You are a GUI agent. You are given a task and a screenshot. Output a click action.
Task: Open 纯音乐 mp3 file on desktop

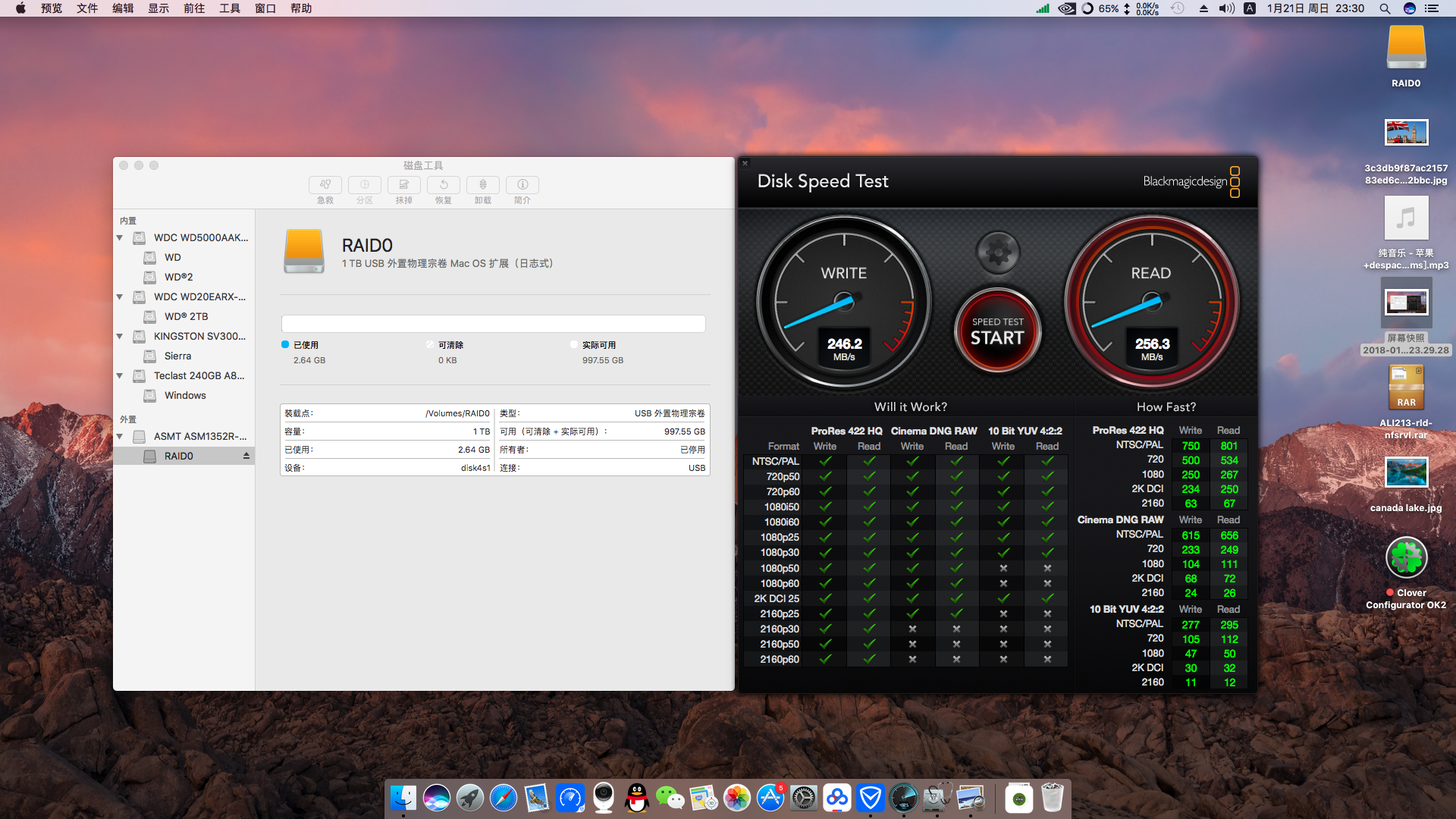(x=1406, y=218)
